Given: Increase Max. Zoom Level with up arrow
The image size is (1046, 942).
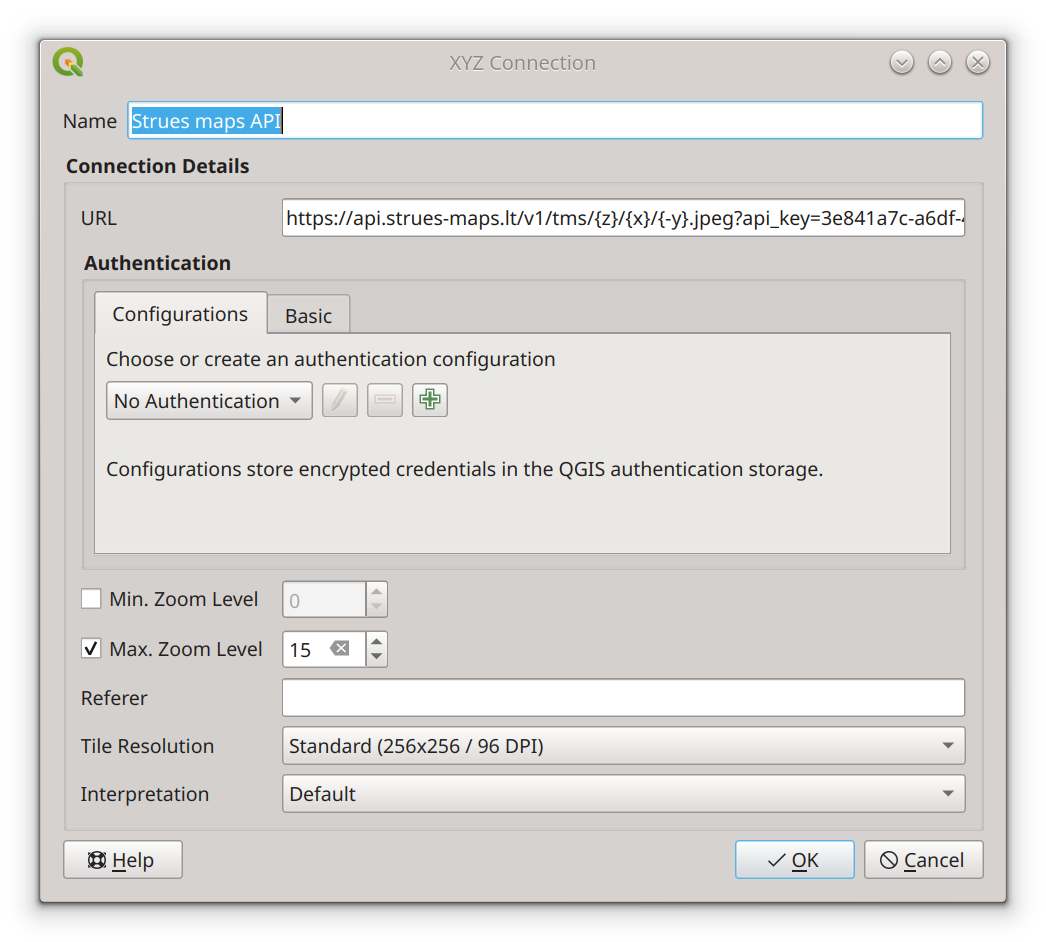Looking at the screenshot, I should point(377,641).
